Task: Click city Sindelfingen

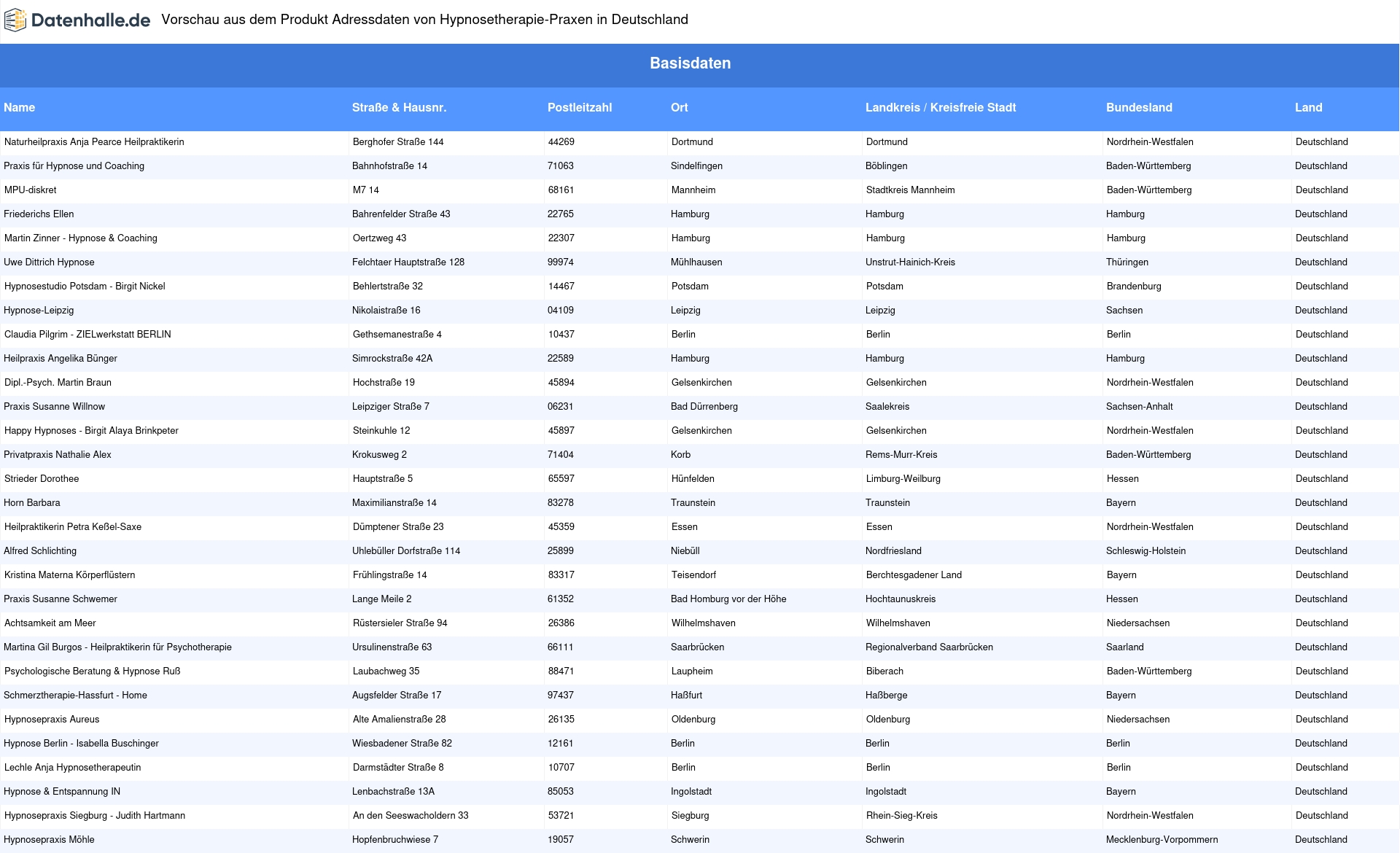Action: point(696,166)
